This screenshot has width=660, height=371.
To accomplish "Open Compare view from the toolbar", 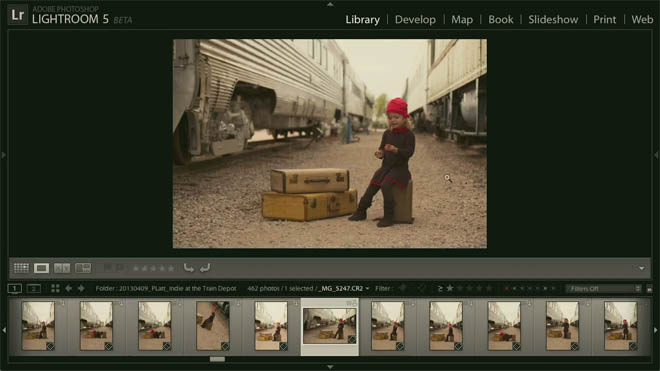I will (x=62, y=268).
